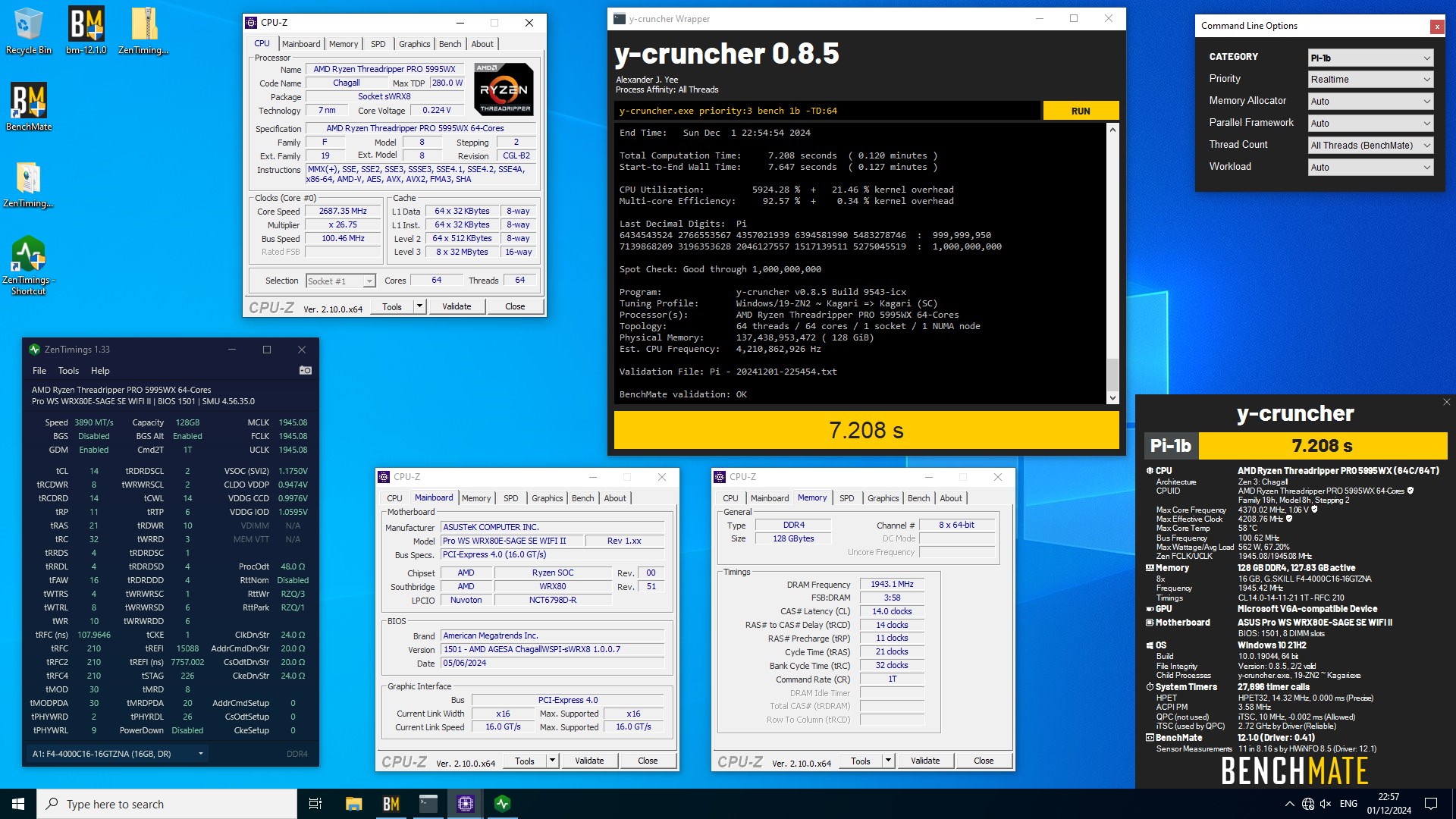The width and height of the screenshot is (1456, 819).
Task: Click the yellow RUN button in y-cruncher
Action: coord(1081,111)
